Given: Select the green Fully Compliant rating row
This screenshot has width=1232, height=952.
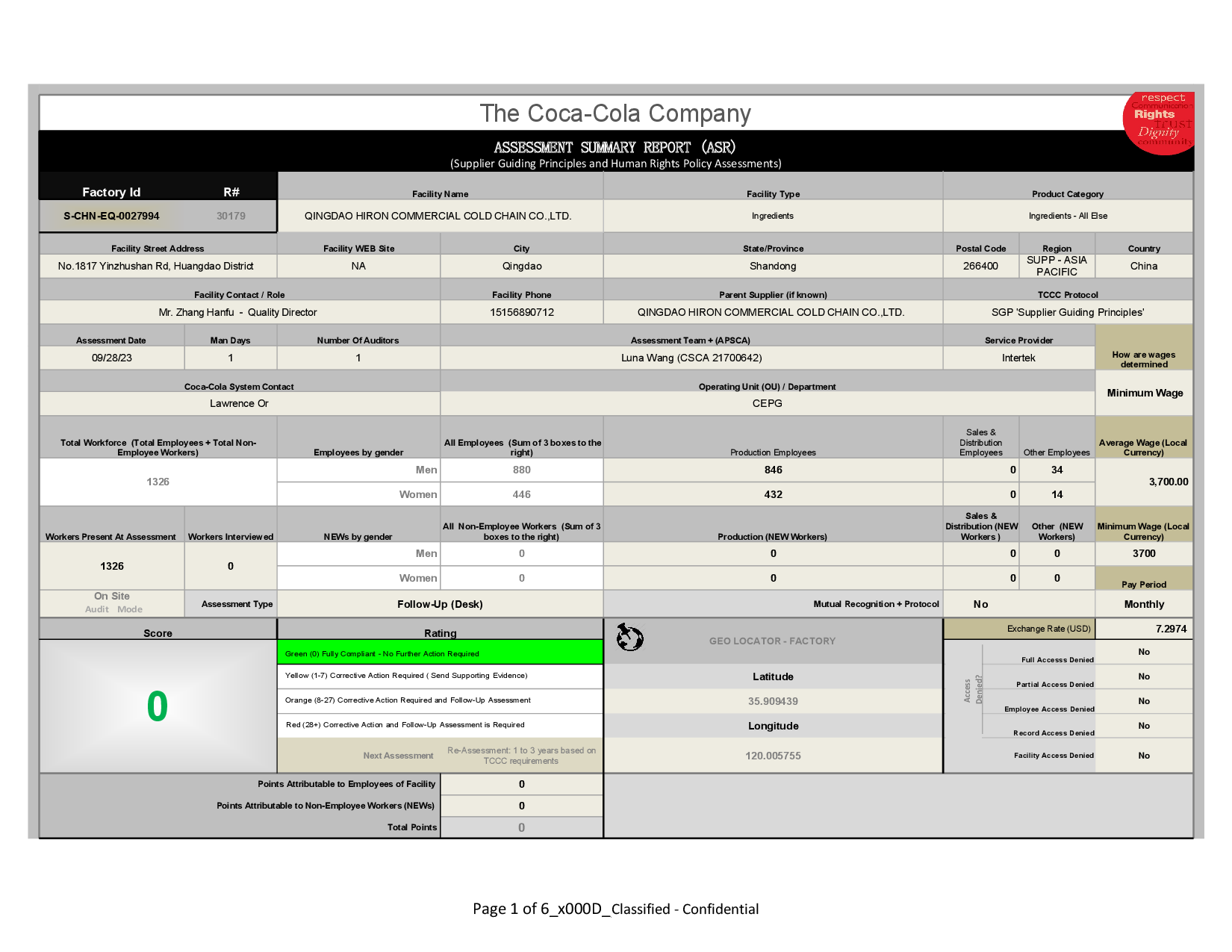Looking at the screenshot, I should tap(439, 653).
